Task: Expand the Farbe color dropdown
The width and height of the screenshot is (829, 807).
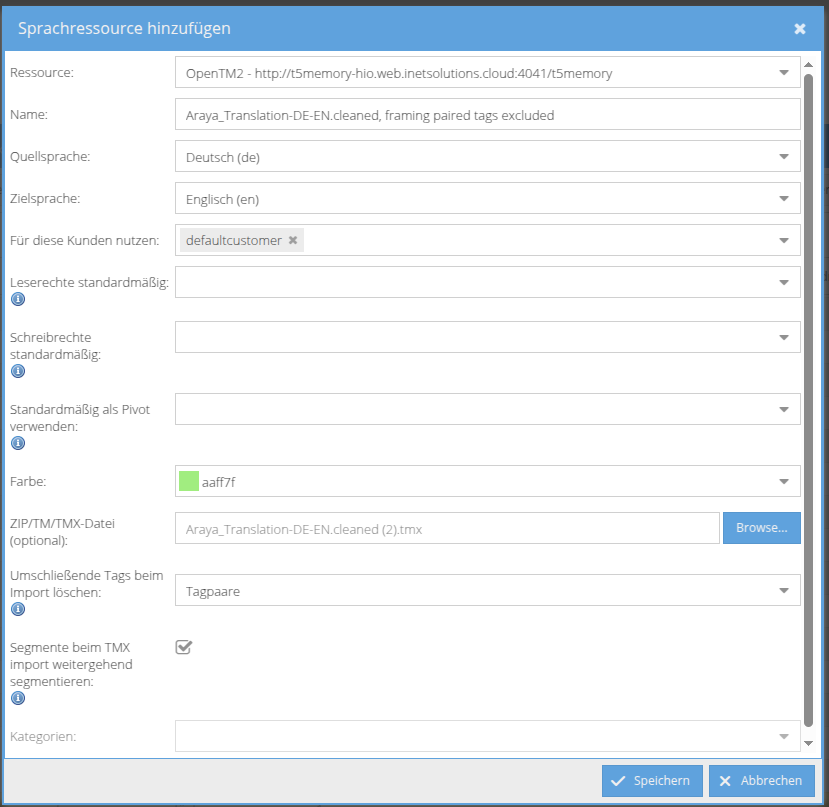Action: pos(783,482)
